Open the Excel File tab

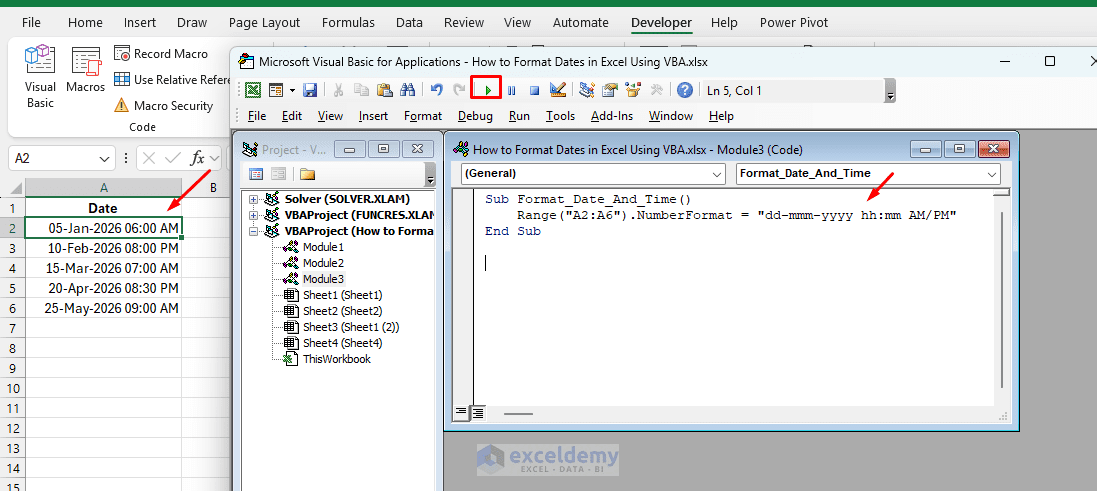tap(31, 22)
